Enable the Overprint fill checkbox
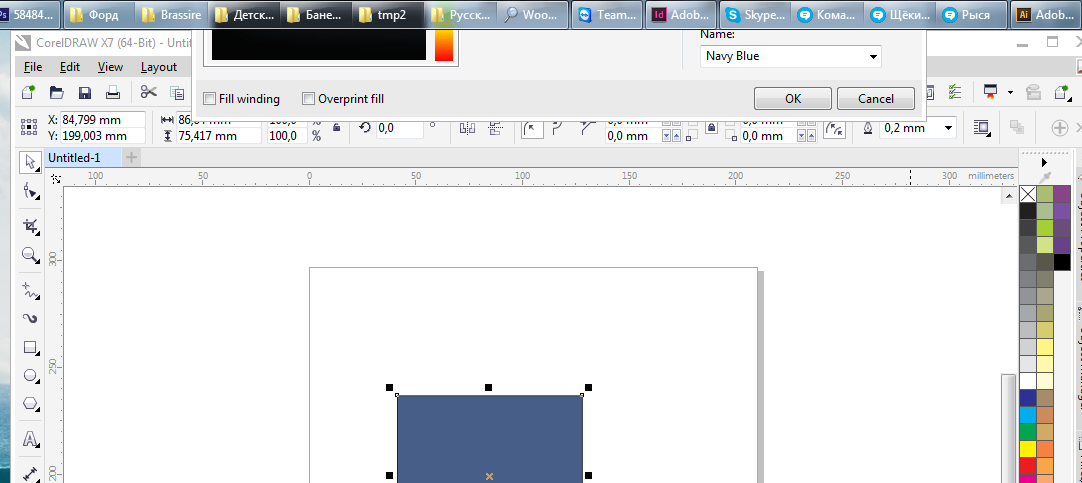Image resolution: width=1082 pixels, height=483 pixels. 308,99
